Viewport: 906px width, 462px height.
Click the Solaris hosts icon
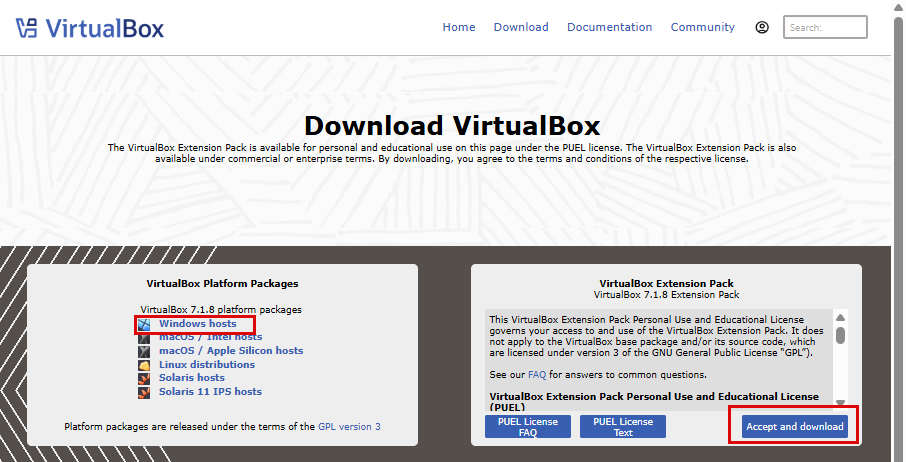(145, 378)
